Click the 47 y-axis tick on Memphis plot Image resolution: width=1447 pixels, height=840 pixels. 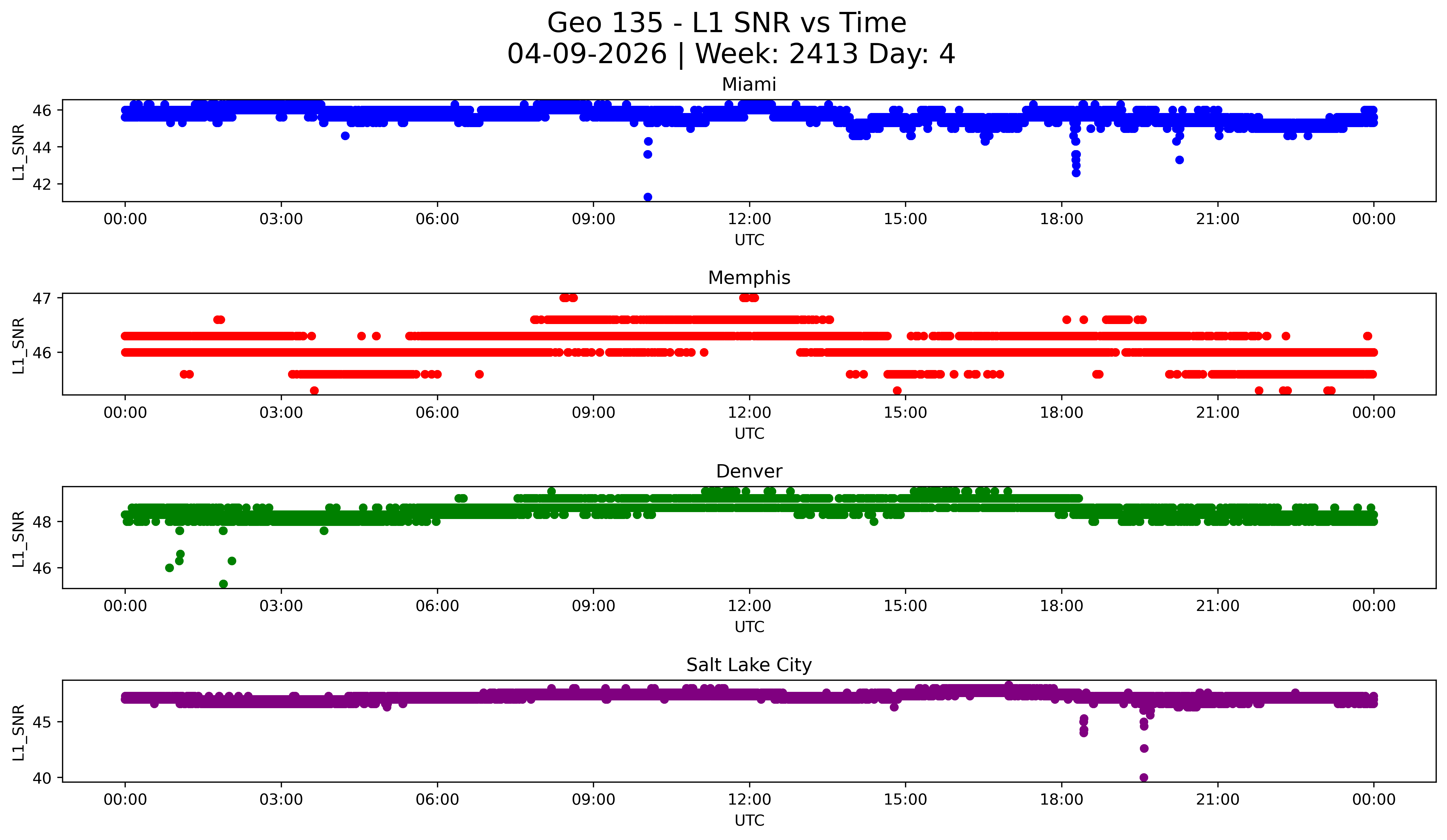(x=42, y=298)
